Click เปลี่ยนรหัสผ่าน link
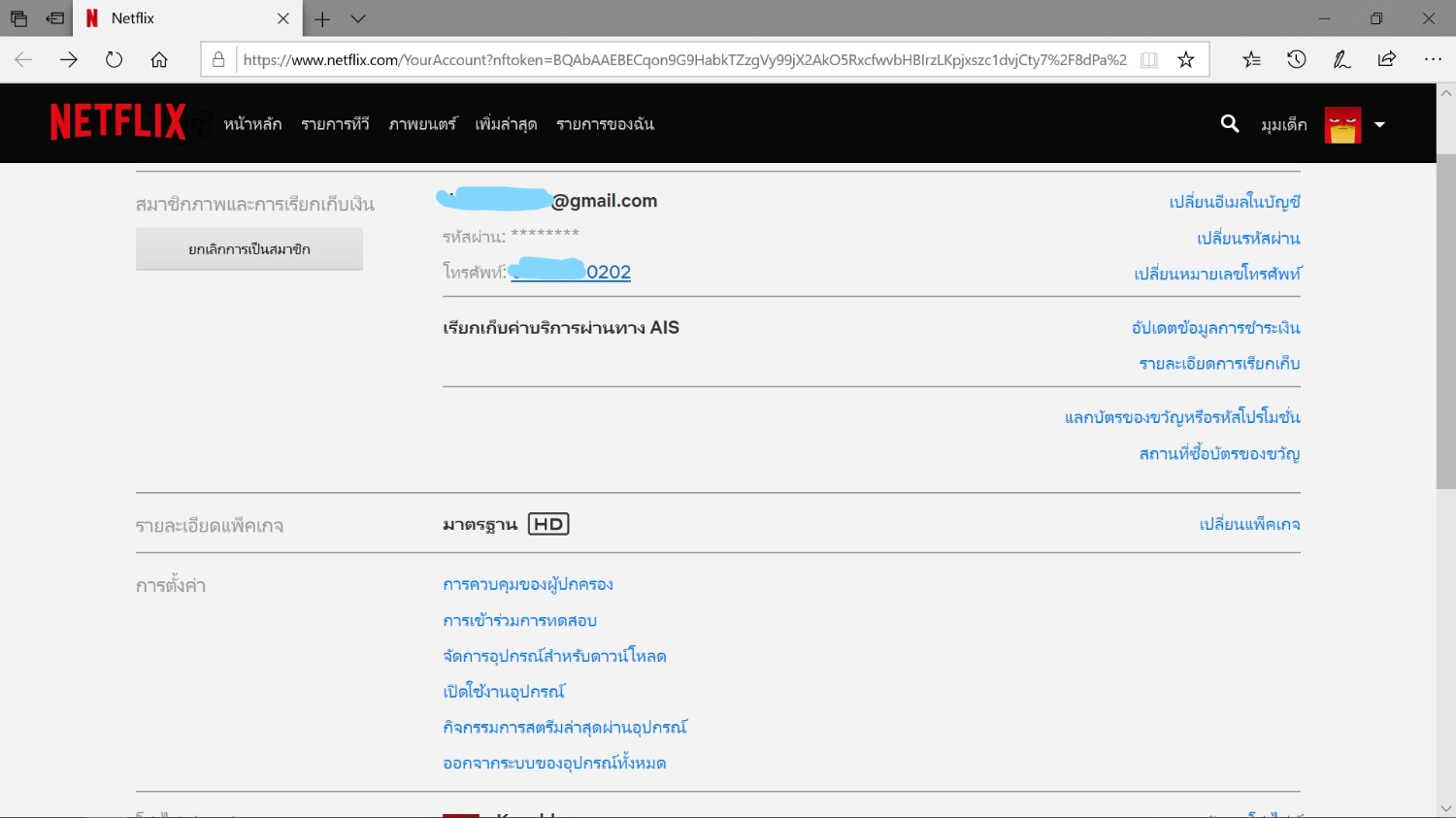Screen dimensions: 1456x818 point(1248,238)
